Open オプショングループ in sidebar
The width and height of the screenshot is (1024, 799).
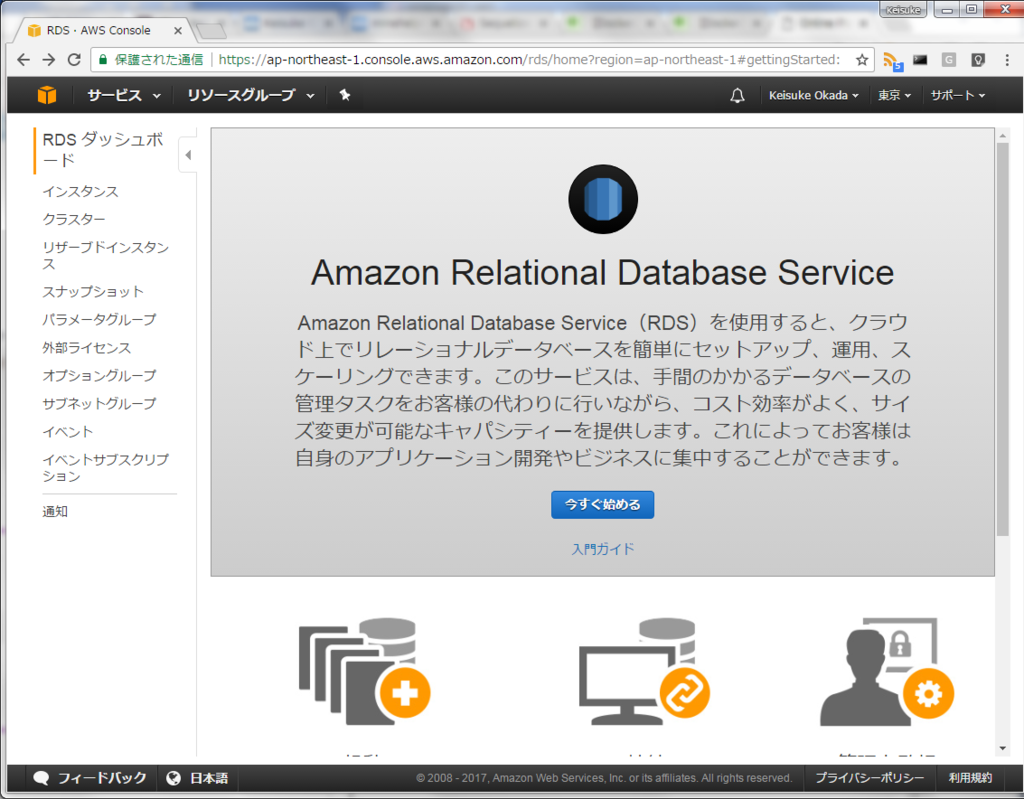(x=99, y=376)
